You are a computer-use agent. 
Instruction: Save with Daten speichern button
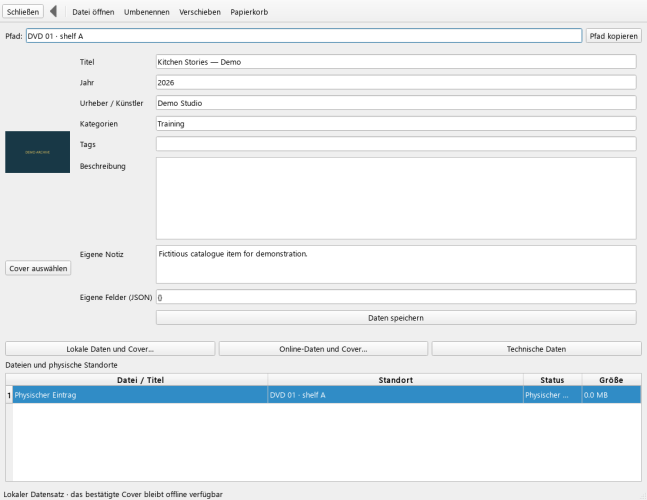click(396, 318)
